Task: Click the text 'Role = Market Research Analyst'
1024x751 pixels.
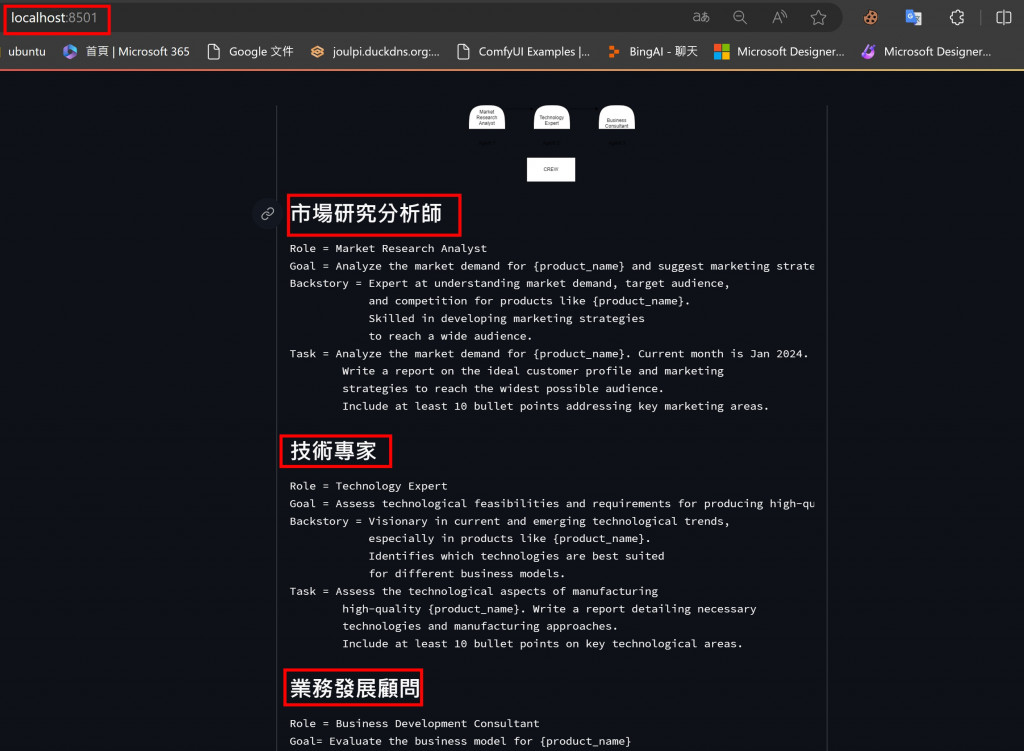Action: (x=389, y=248)
